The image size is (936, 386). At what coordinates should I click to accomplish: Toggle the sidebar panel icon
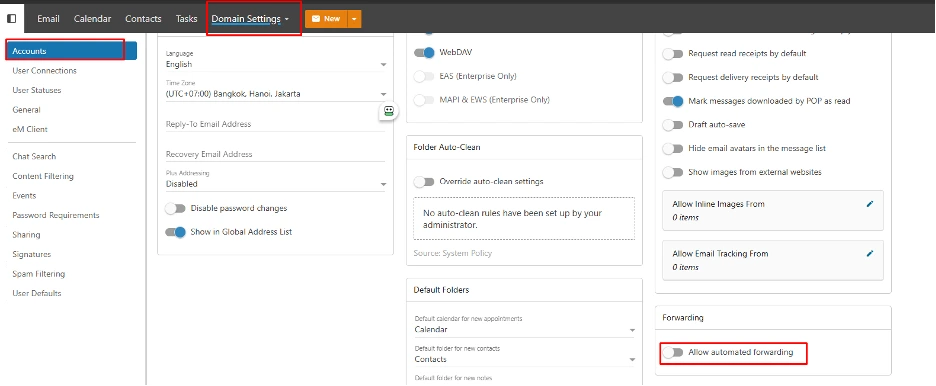(11, 18)
